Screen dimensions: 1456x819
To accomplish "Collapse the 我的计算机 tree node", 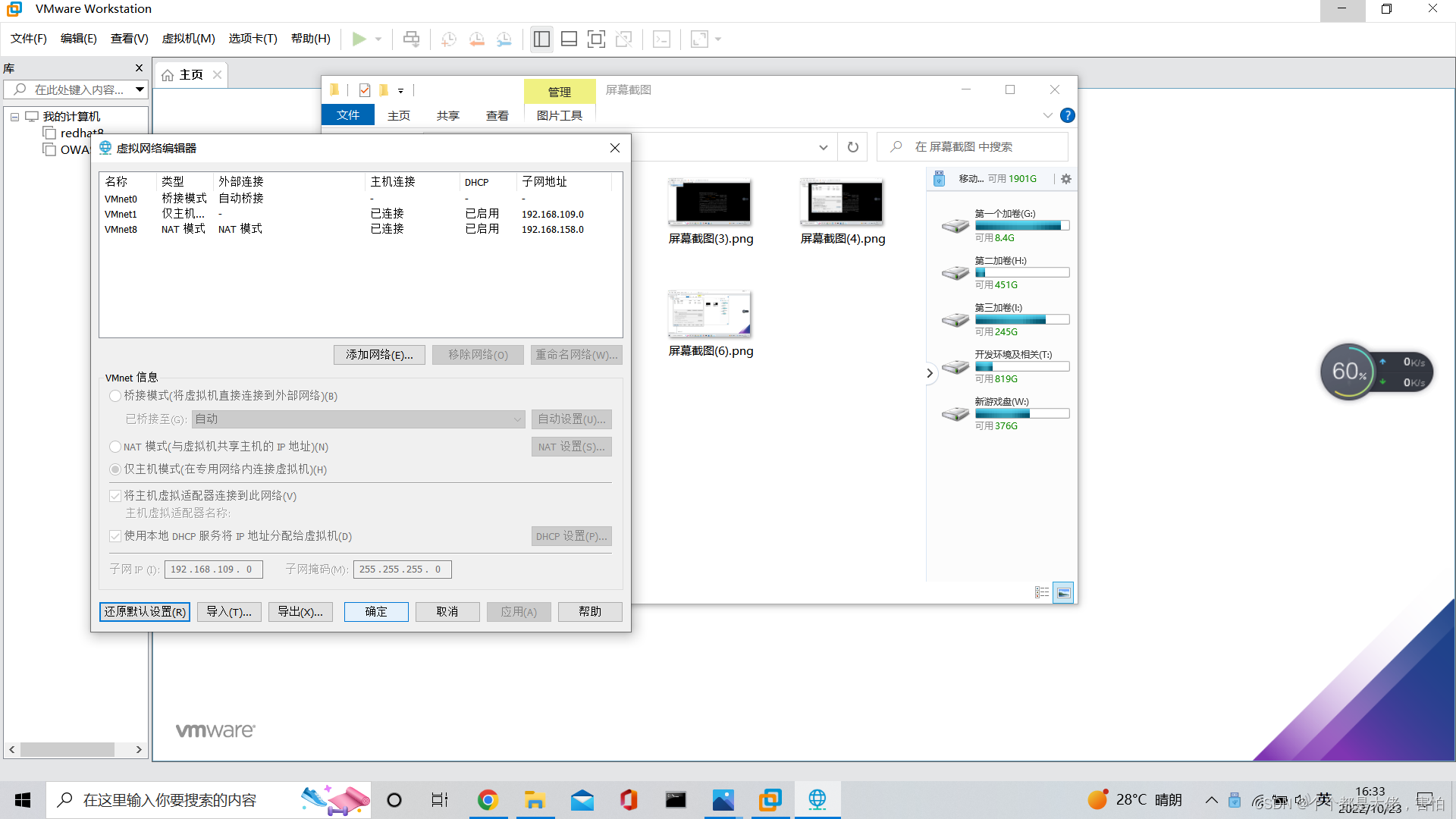I will 14,117.
